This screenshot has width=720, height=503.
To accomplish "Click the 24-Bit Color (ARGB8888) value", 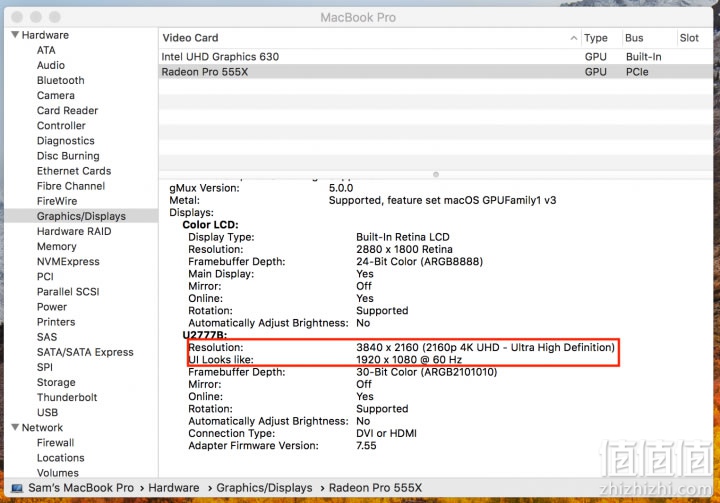I will click(419, 261).
